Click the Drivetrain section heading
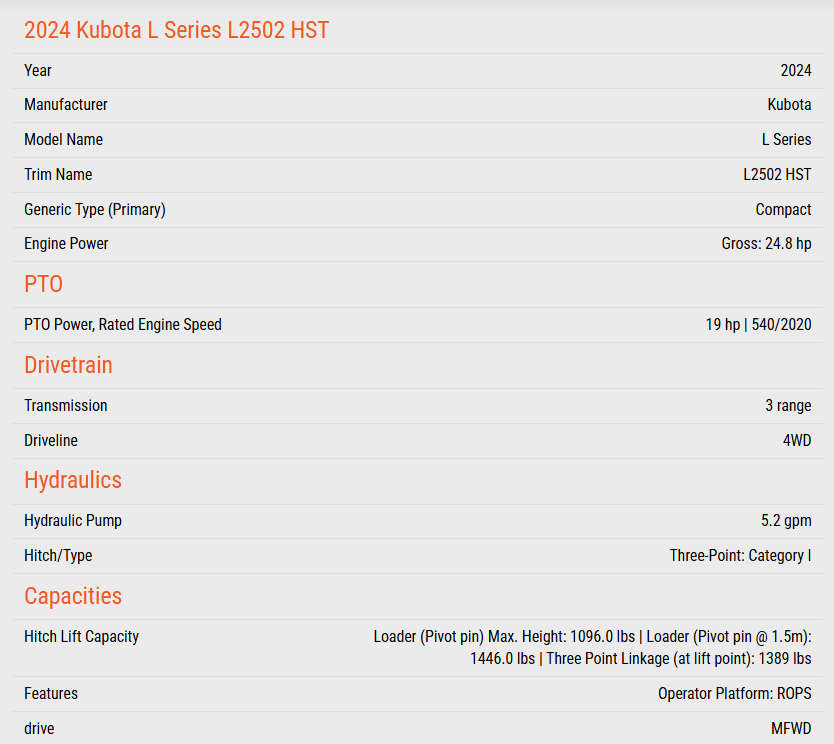The width and height of the screenshot is (834, 744). 68,365
